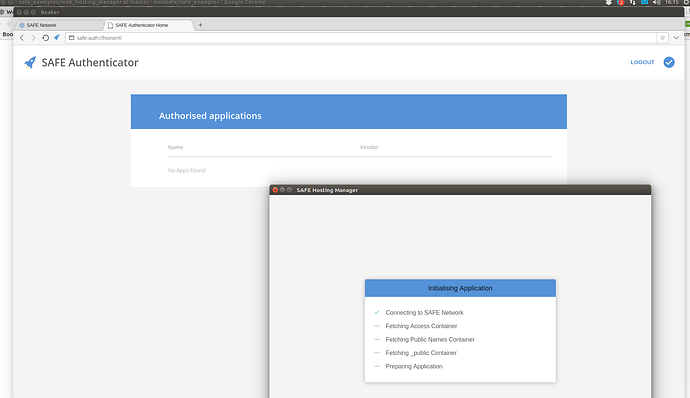Click the Initialising Application header
690x398 pixels.
[x=460, y=288]
